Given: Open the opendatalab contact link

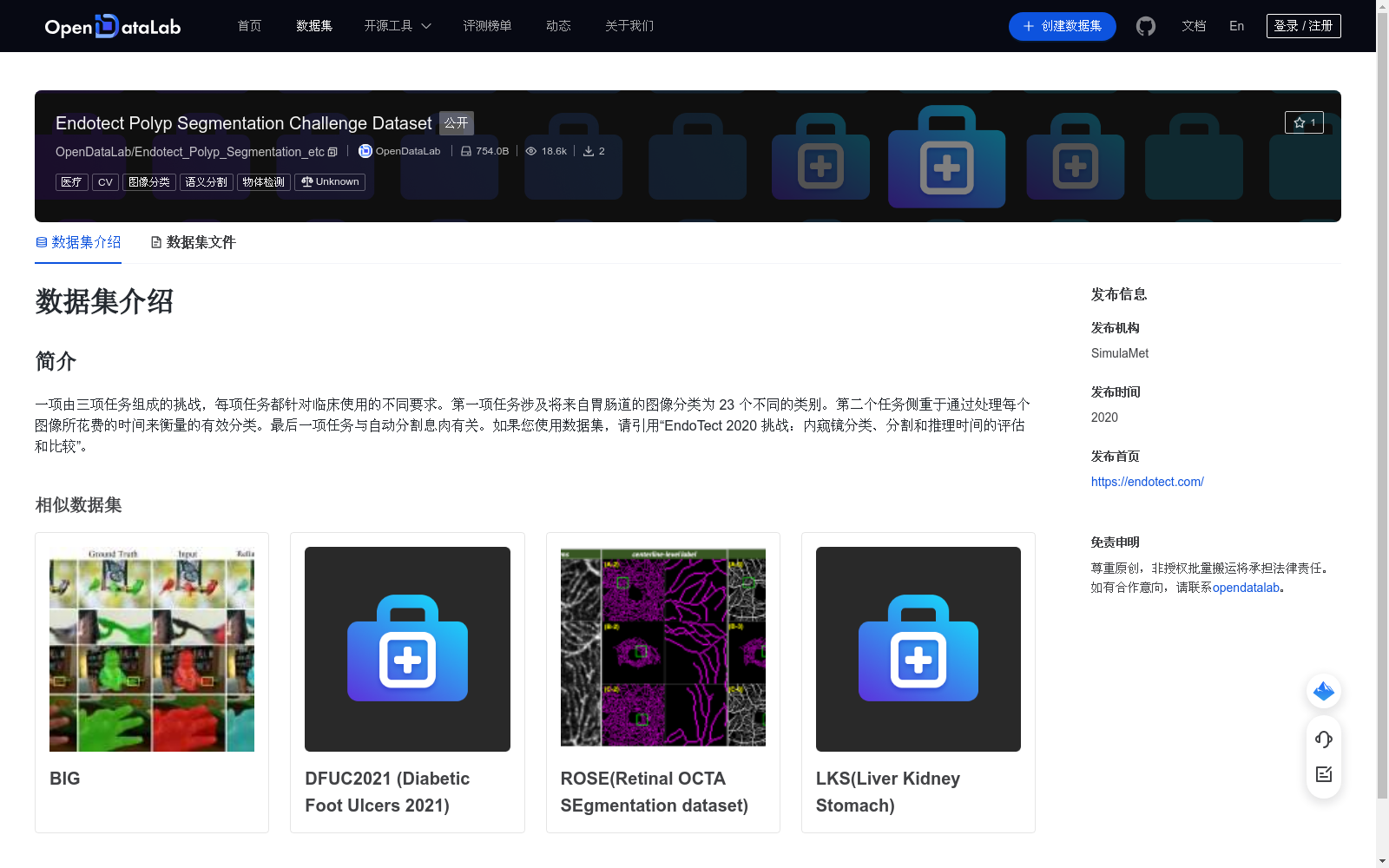Looking at the screenshot, I should click(x=1246, y=588).
